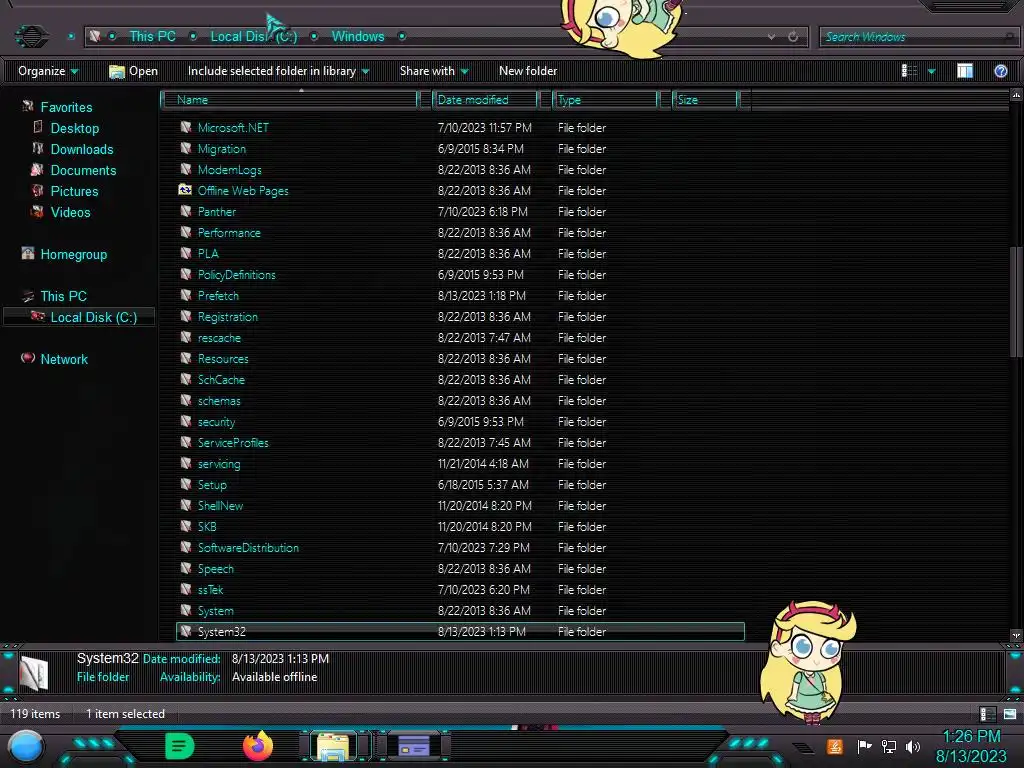The image size is (1024, 768).
Task: Open the green notes app on taskbar
Action: 180,746
